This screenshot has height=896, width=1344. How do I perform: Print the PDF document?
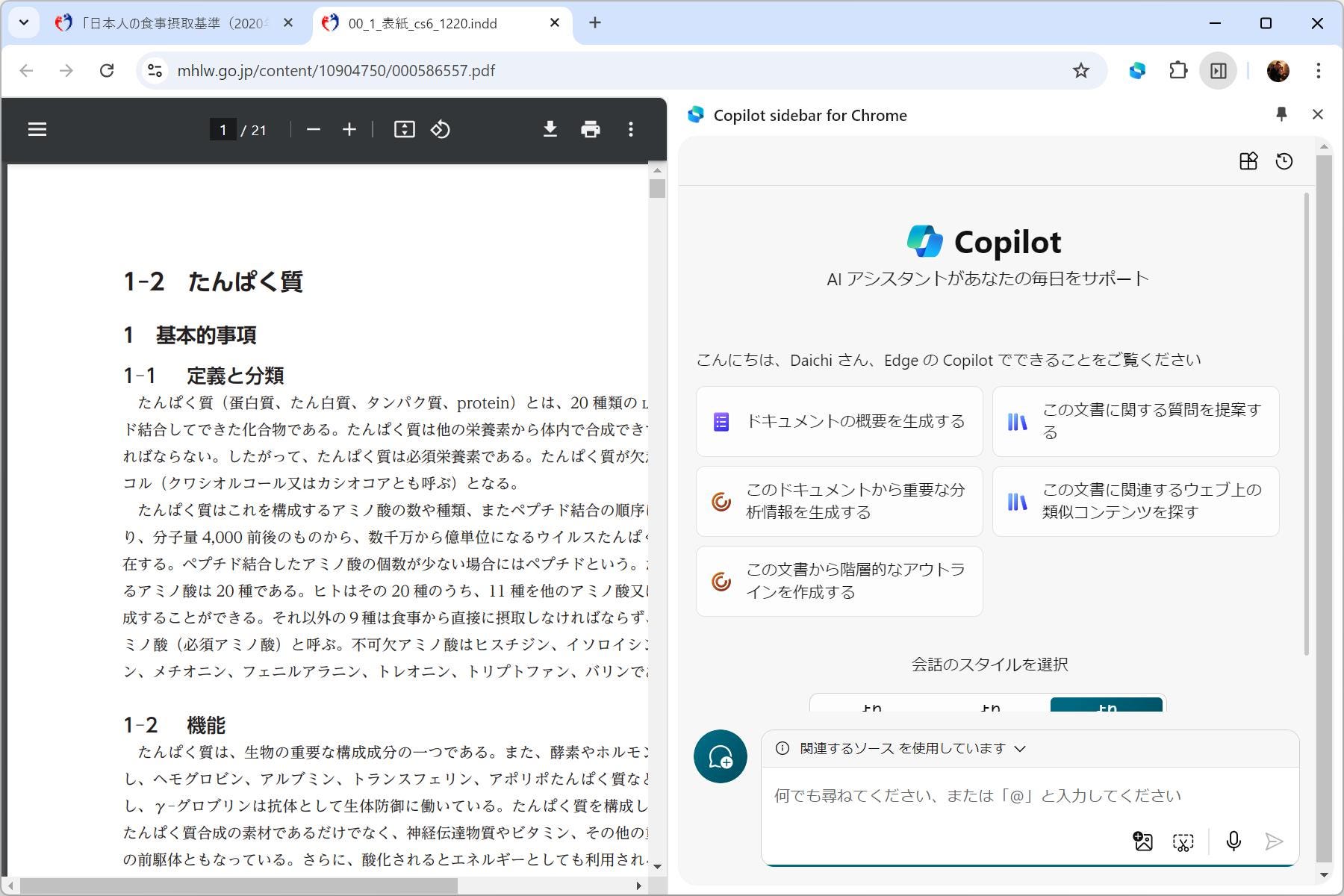pos(591,129)
